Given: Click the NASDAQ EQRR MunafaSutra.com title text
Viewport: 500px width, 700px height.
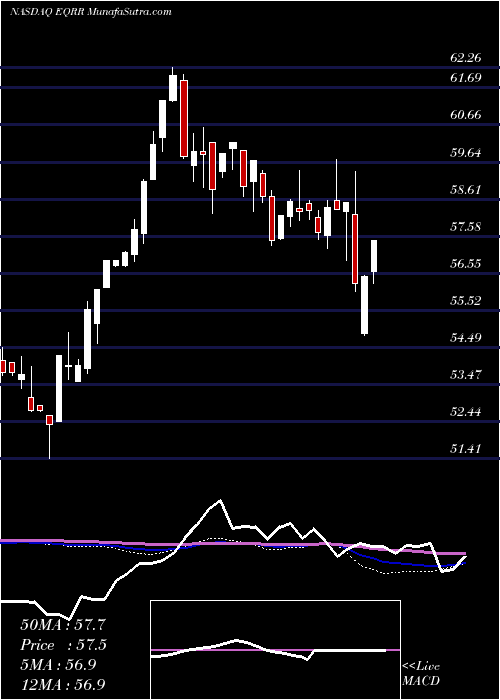Looking at the screenshot, I should point(91,12).
